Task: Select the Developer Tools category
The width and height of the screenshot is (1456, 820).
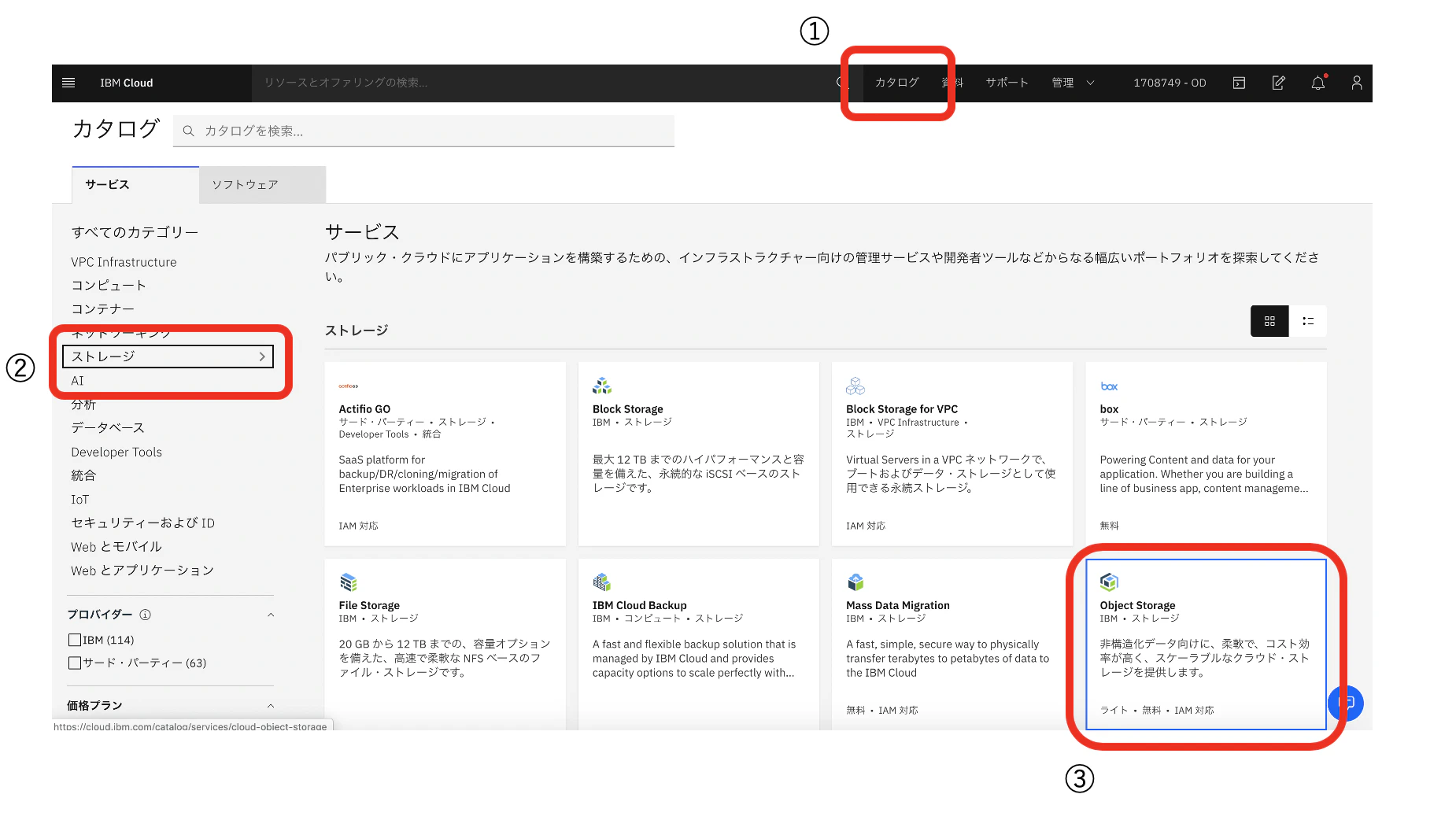Action: [x=116, y=452]
